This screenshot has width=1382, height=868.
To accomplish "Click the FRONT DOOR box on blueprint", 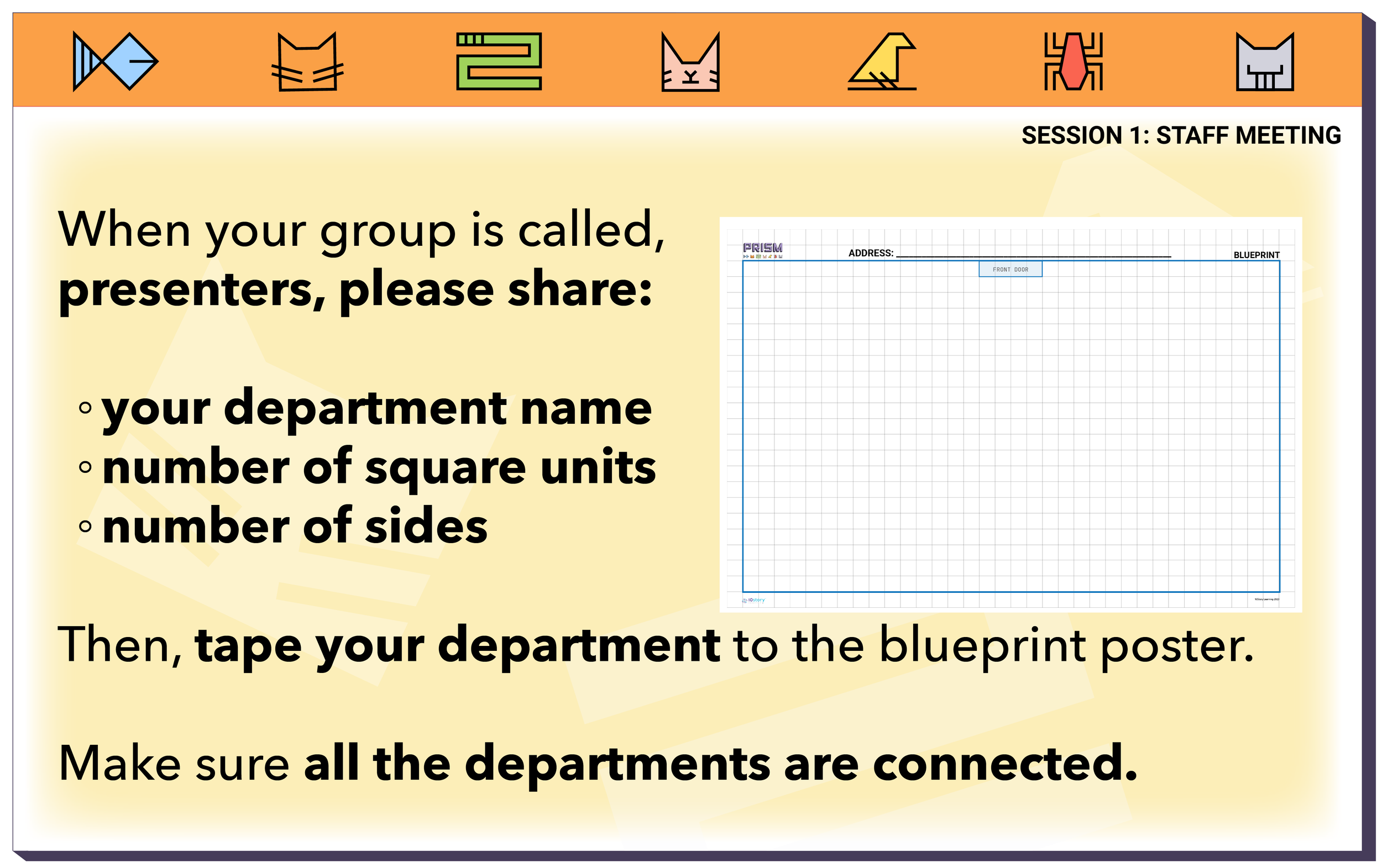I will point(1010,269).
